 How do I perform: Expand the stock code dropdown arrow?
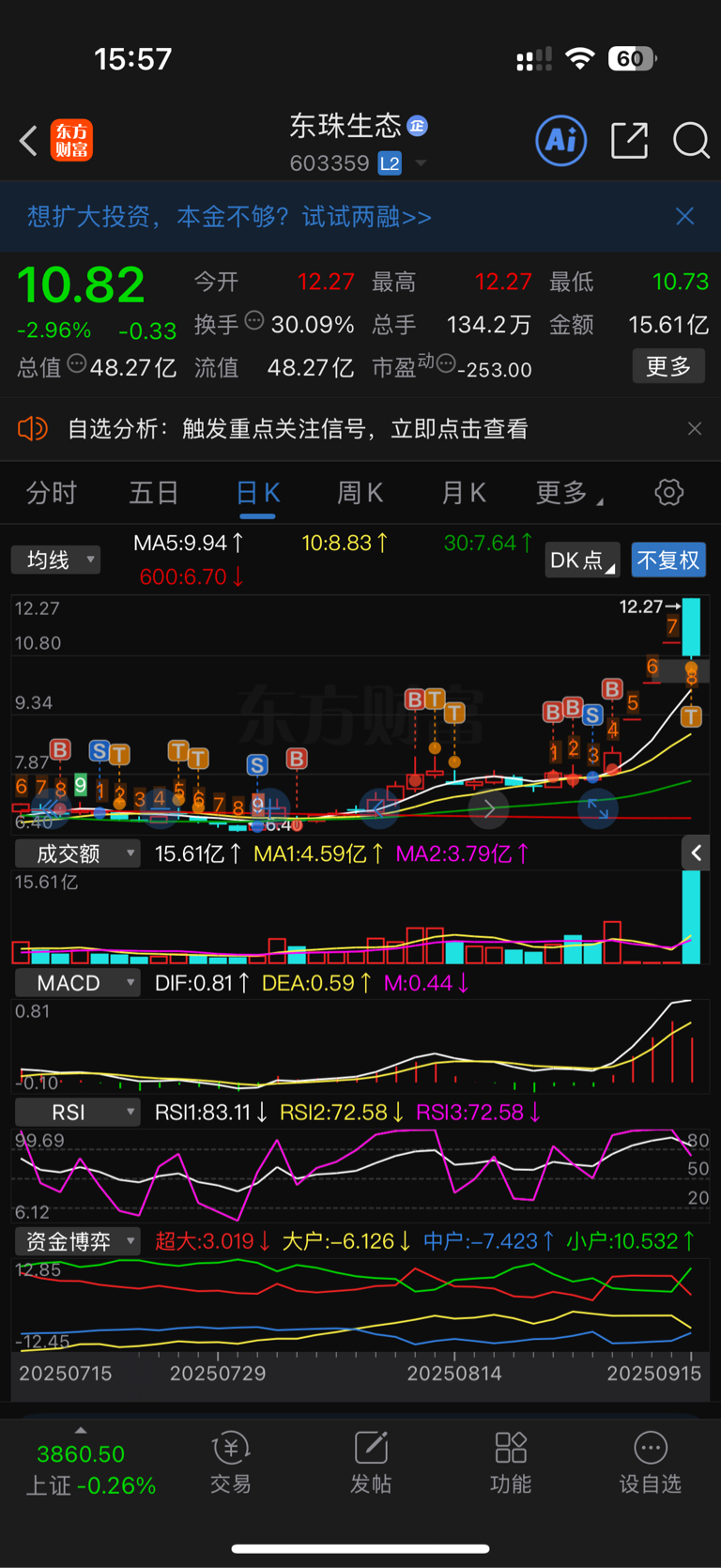click(x=421, y=163)
